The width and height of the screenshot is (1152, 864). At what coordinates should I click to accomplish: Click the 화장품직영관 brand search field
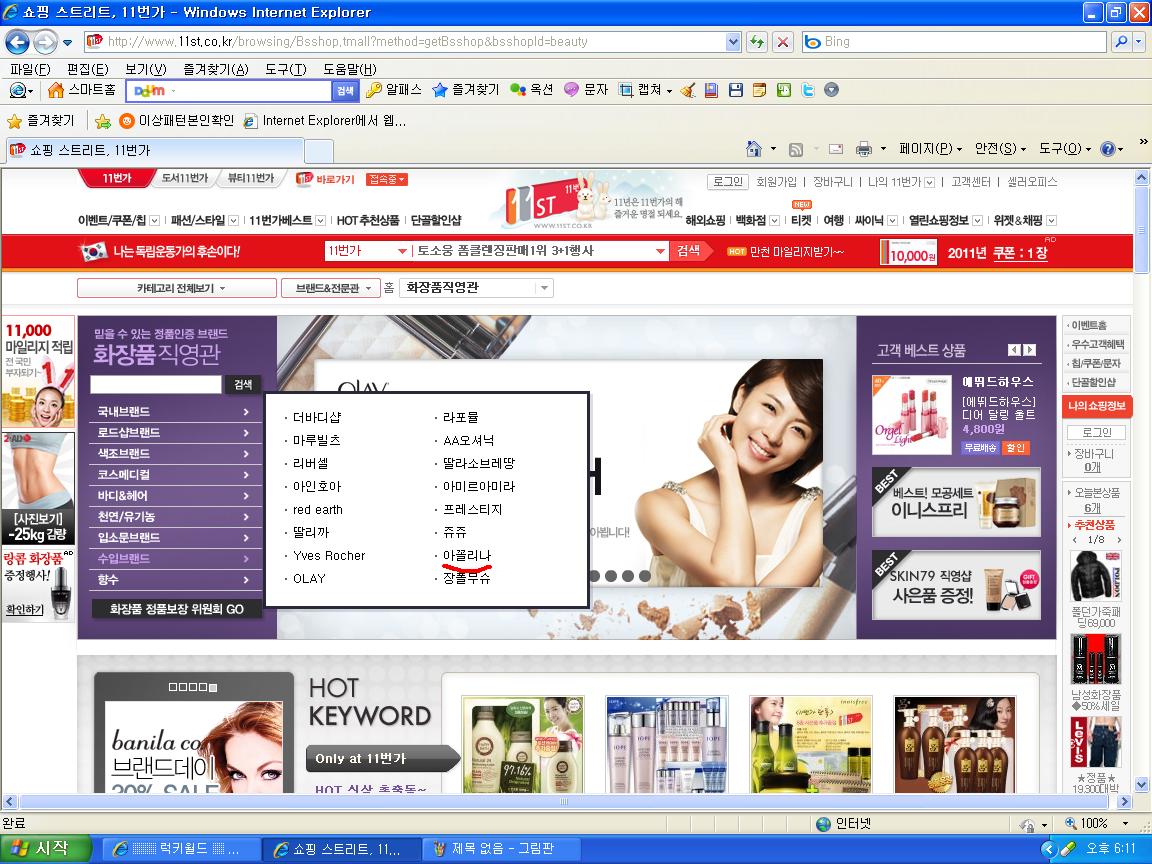(156, 384)
